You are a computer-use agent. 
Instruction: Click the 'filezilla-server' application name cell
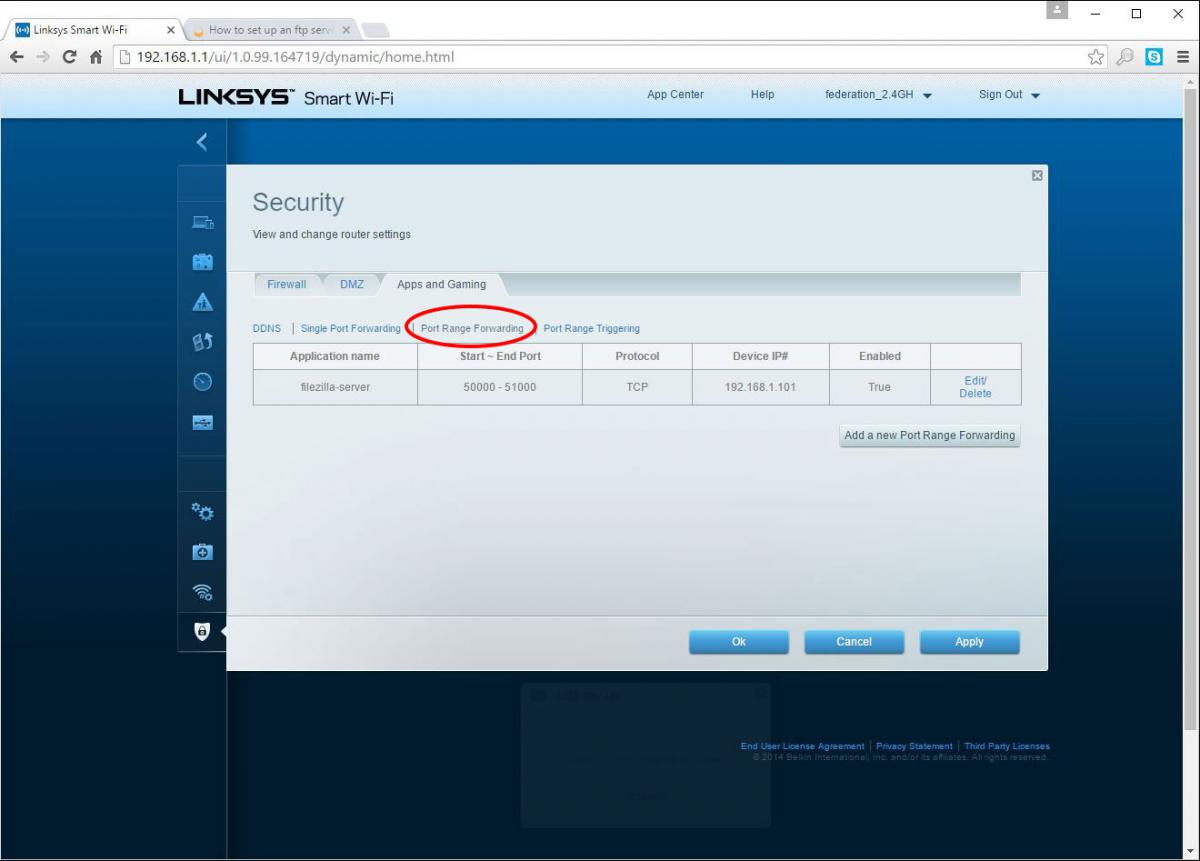335,387
